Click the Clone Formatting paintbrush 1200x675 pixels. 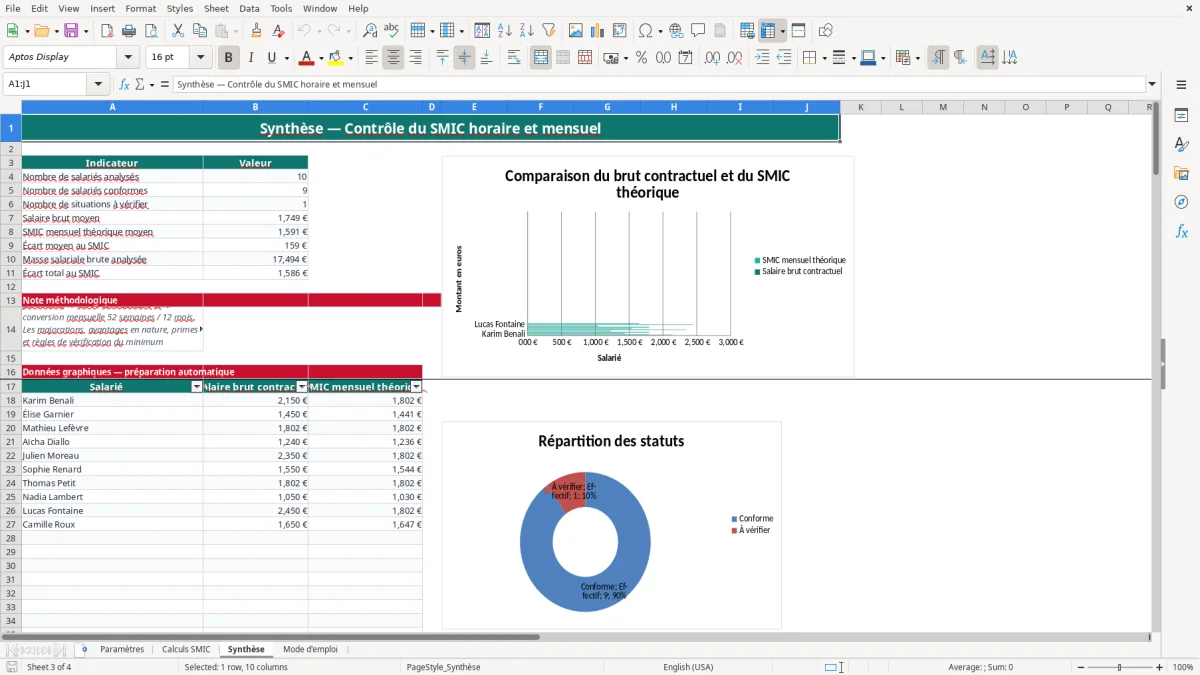click(x=257, y=31)
